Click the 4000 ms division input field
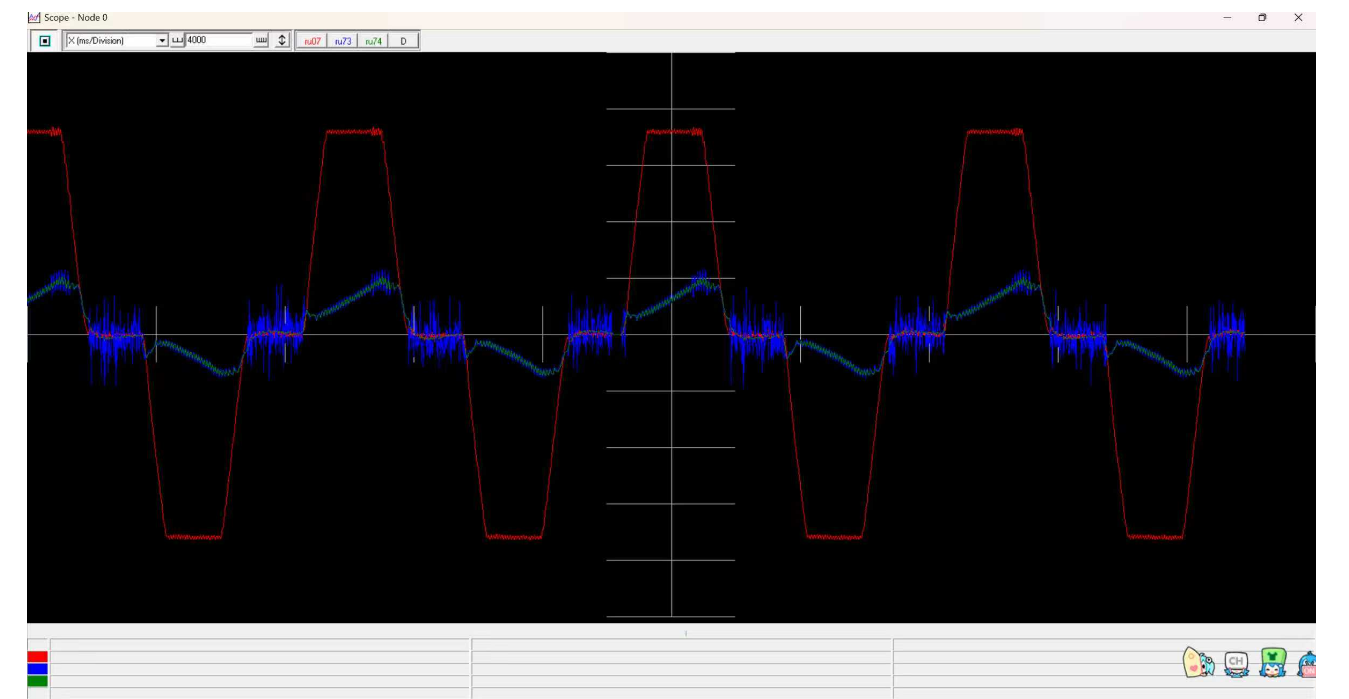1349x699 pixels. 218,41
